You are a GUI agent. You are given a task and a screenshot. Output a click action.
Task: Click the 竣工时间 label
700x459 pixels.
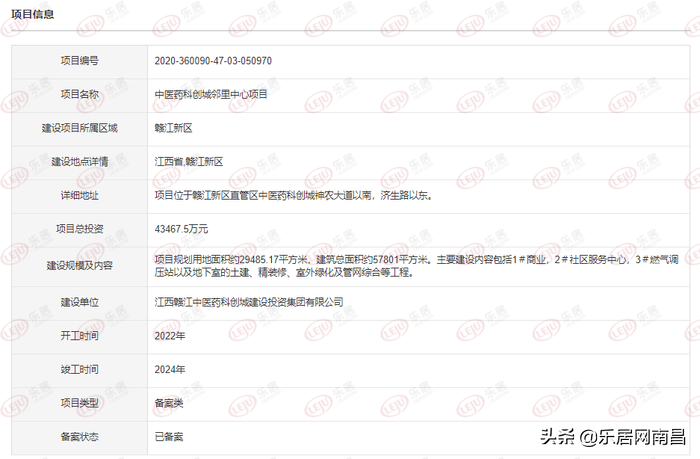click(x=79, y=369)
